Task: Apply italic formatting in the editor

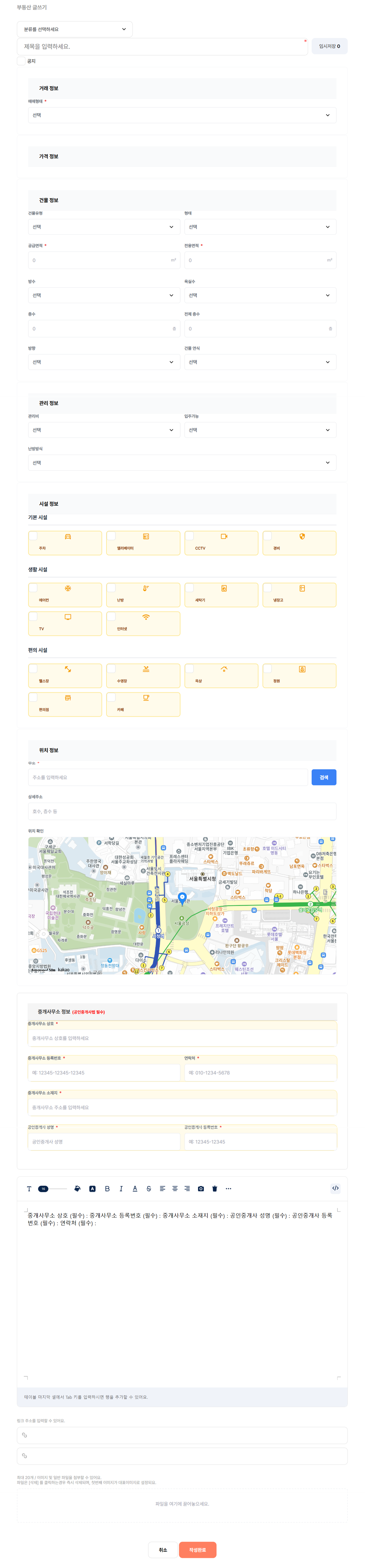Action: pos(121,1188)
